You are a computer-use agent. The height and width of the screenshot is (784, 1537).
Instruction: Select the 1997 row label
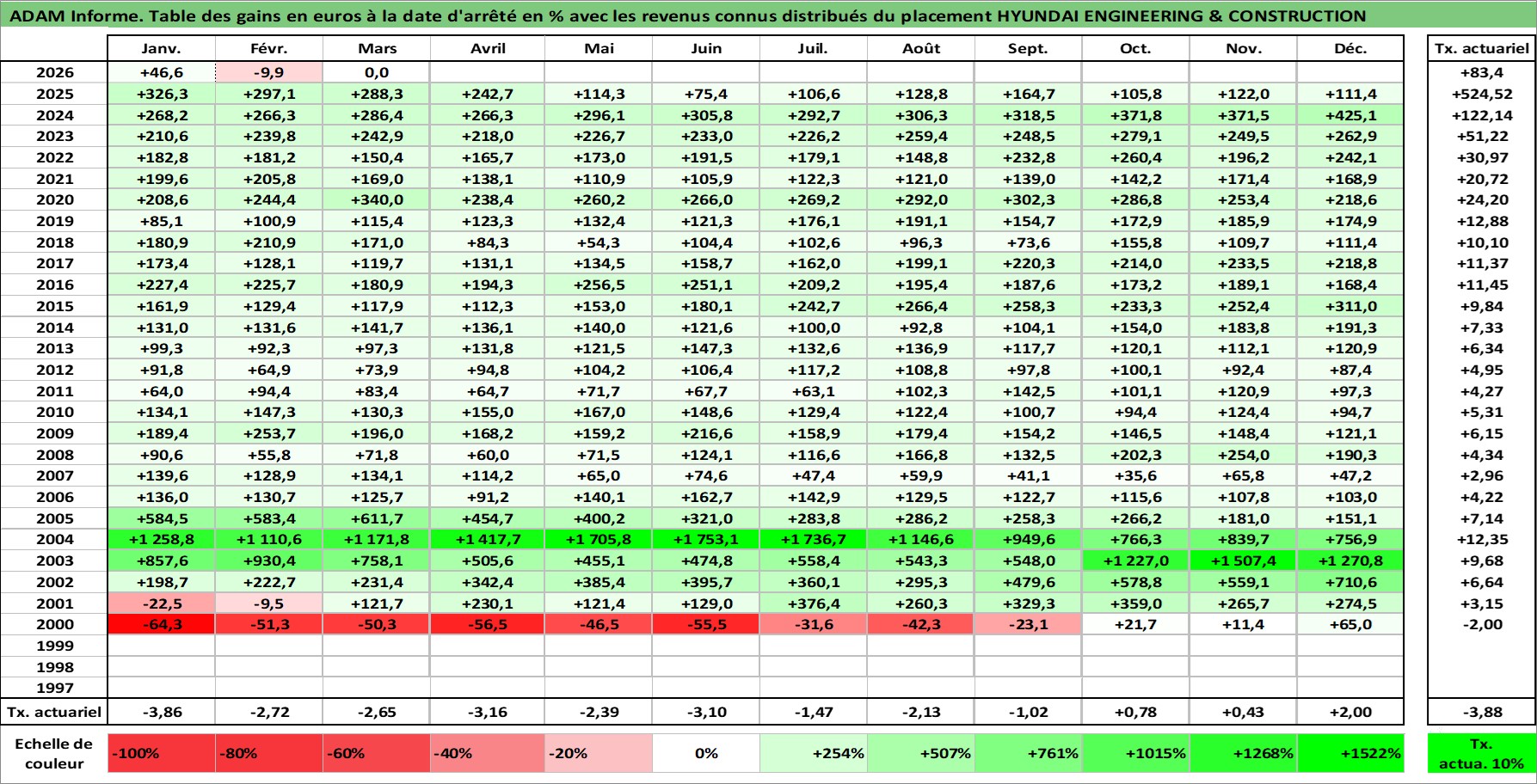[x=54, y=689]
